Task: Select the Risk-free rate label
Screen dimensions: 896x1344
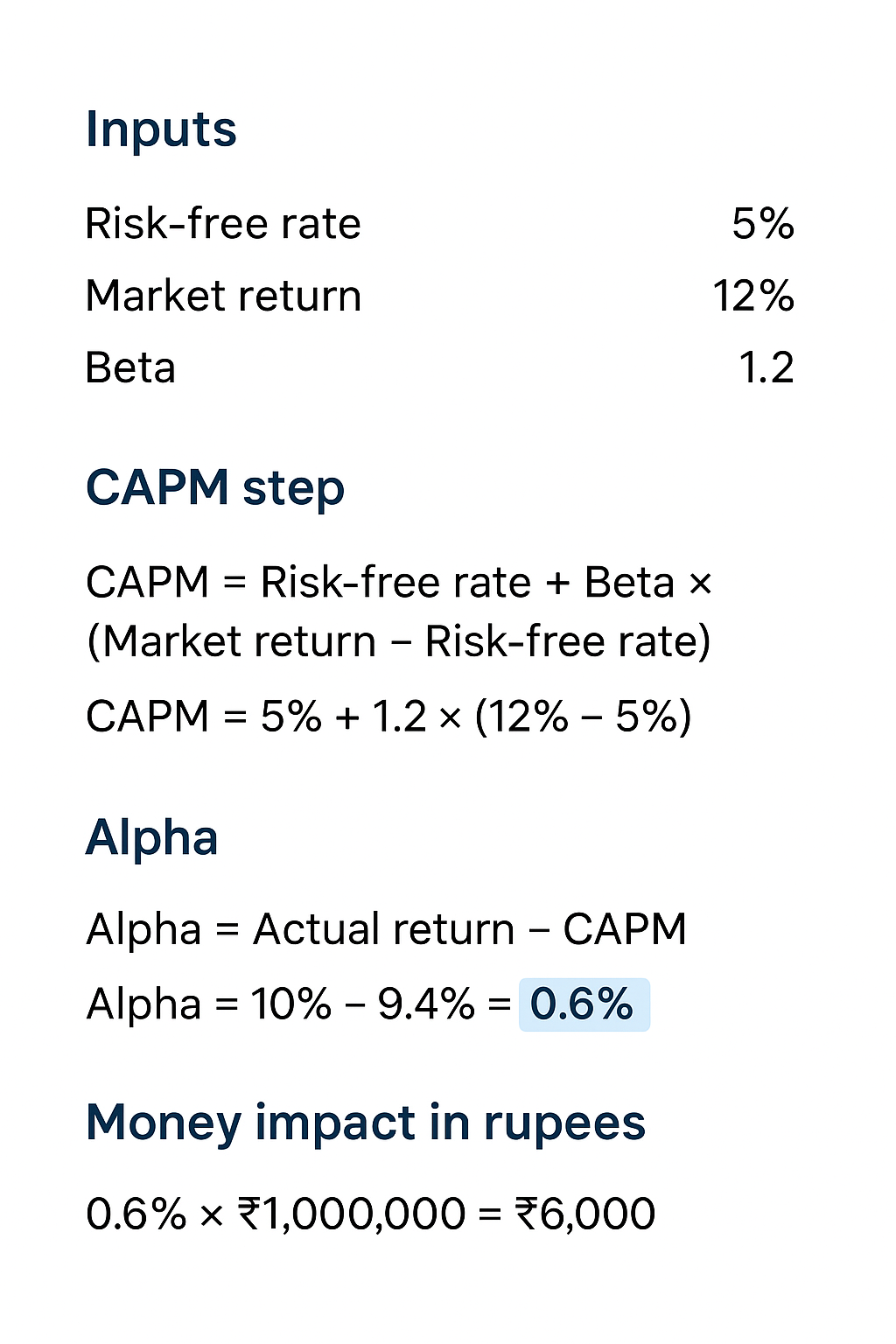Action: click(x=223, y=224)
